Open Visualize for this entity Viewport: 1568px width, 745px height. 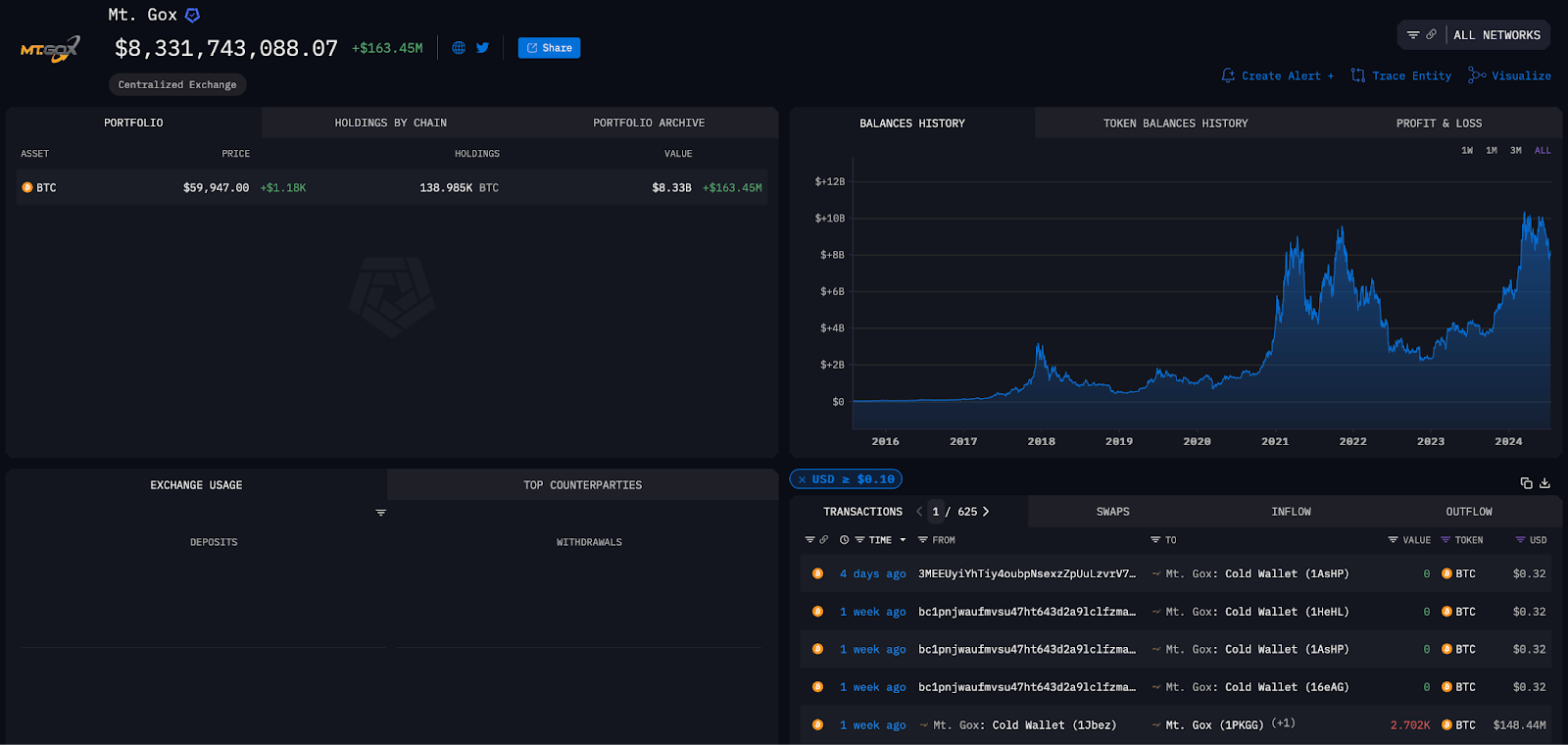pyautogui.click(x=1509, y=75)
